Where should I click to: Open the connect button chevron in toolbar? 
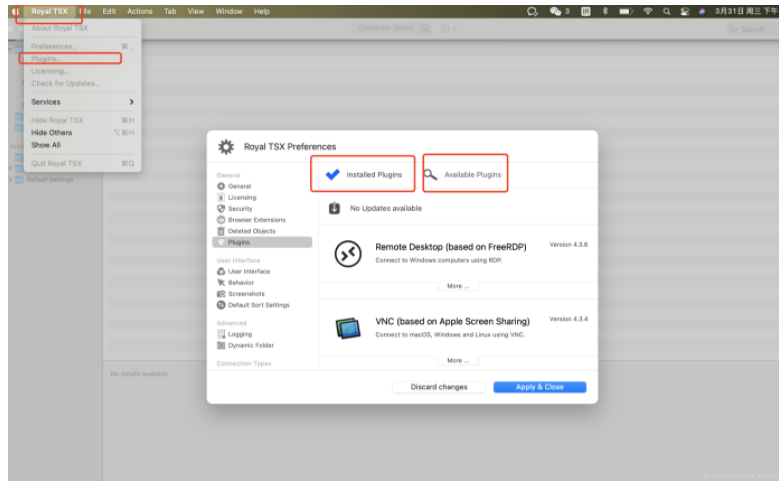coord(455,29)
